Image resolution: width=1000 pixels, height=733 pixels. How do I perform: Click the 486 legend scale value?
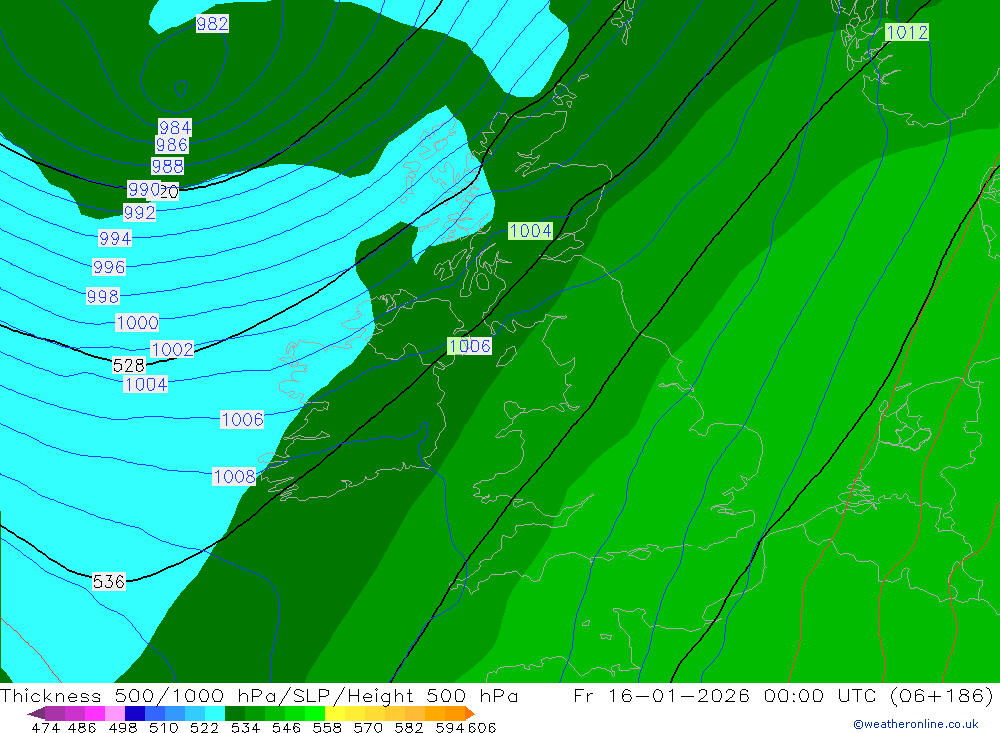82,727
